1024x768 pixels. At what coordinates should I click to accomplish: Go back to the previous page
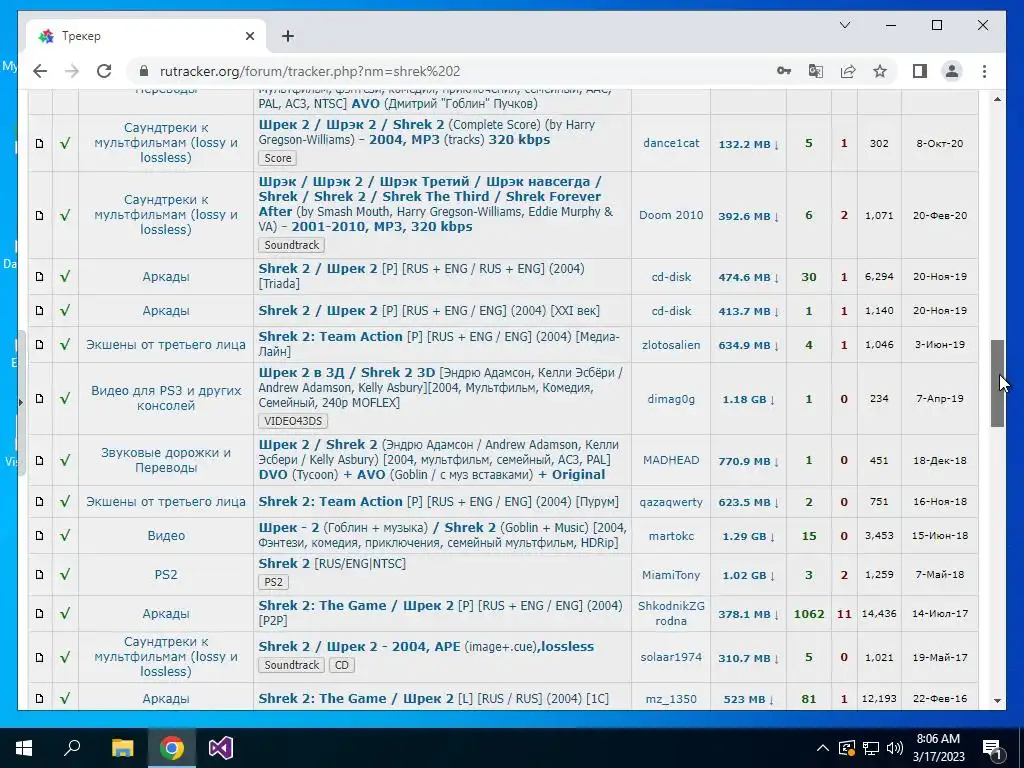click(x=40, y=71)
